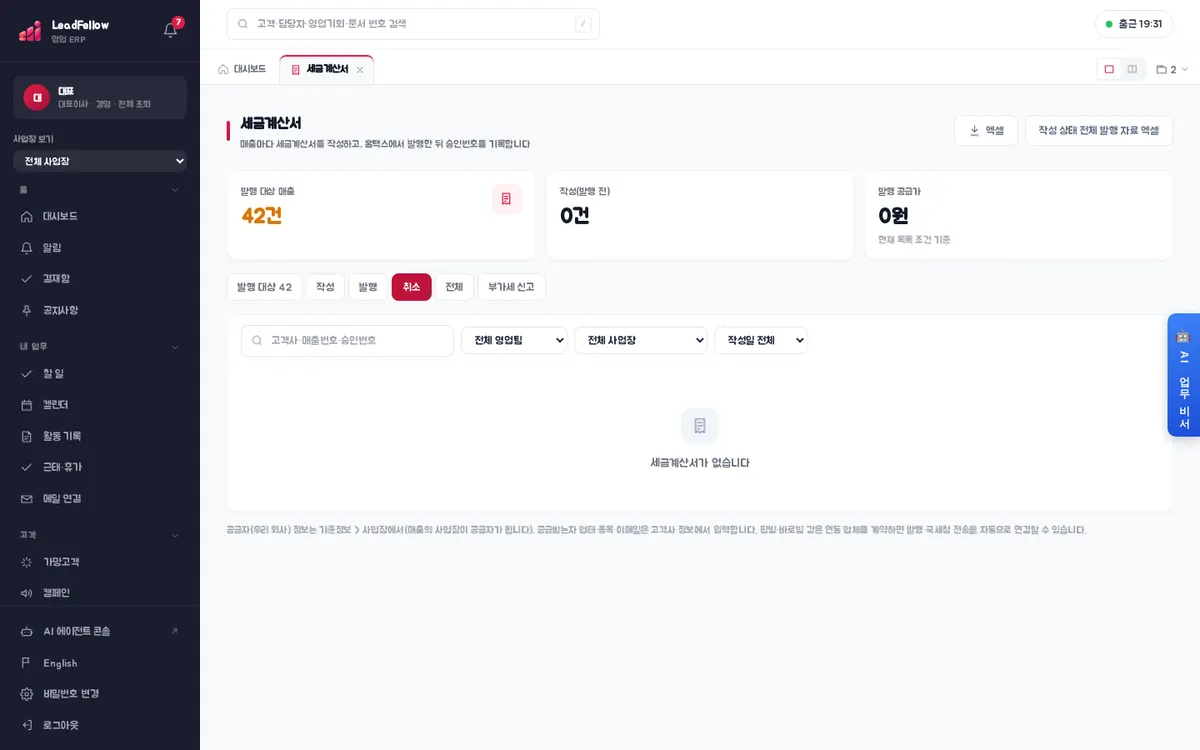Filter by 발행 대상 42 tab

[x=264, y=287]
